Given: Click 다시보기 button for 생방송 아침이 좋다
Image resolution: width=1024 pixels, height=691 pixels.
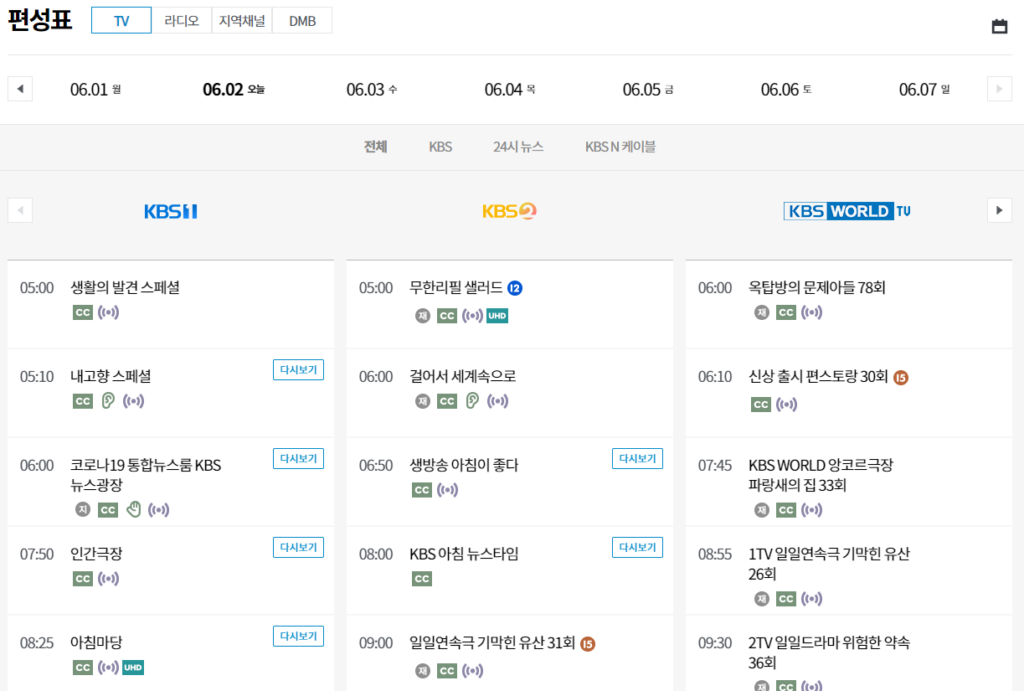Looking at the screenshot, I should coord(637,458).
